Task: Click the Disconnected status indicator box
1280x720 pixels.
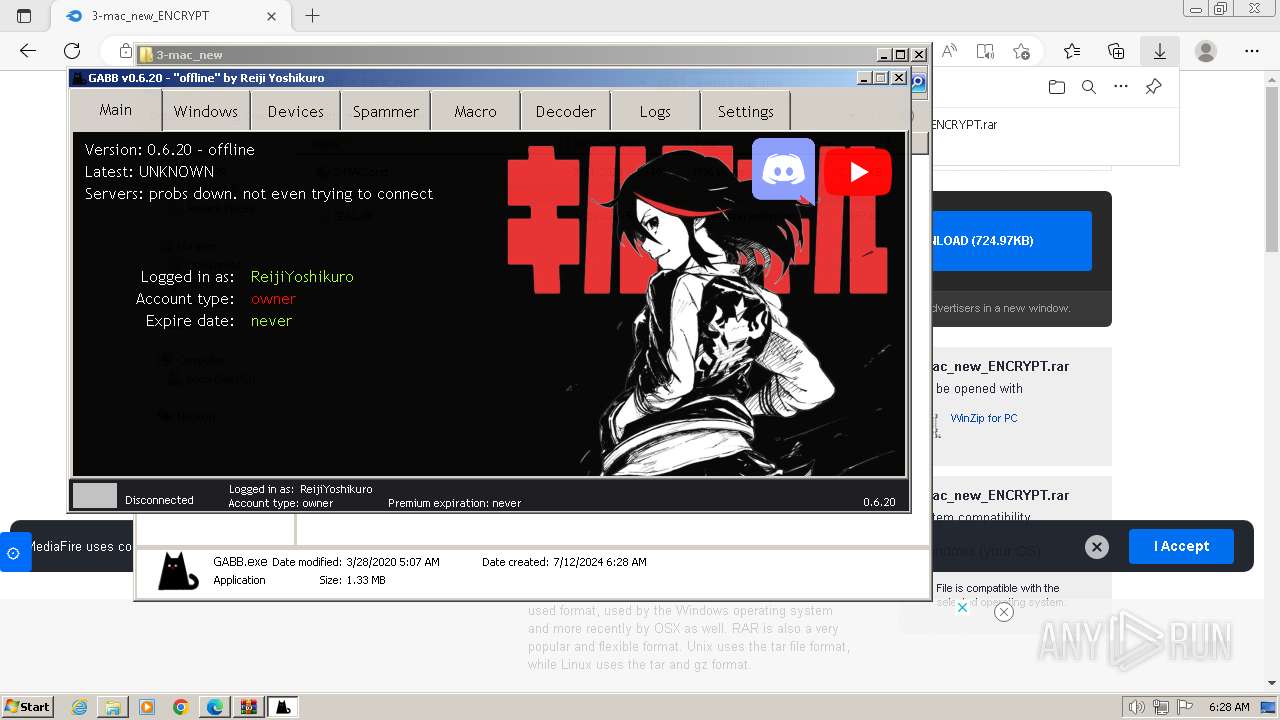Action: (95, 495)
